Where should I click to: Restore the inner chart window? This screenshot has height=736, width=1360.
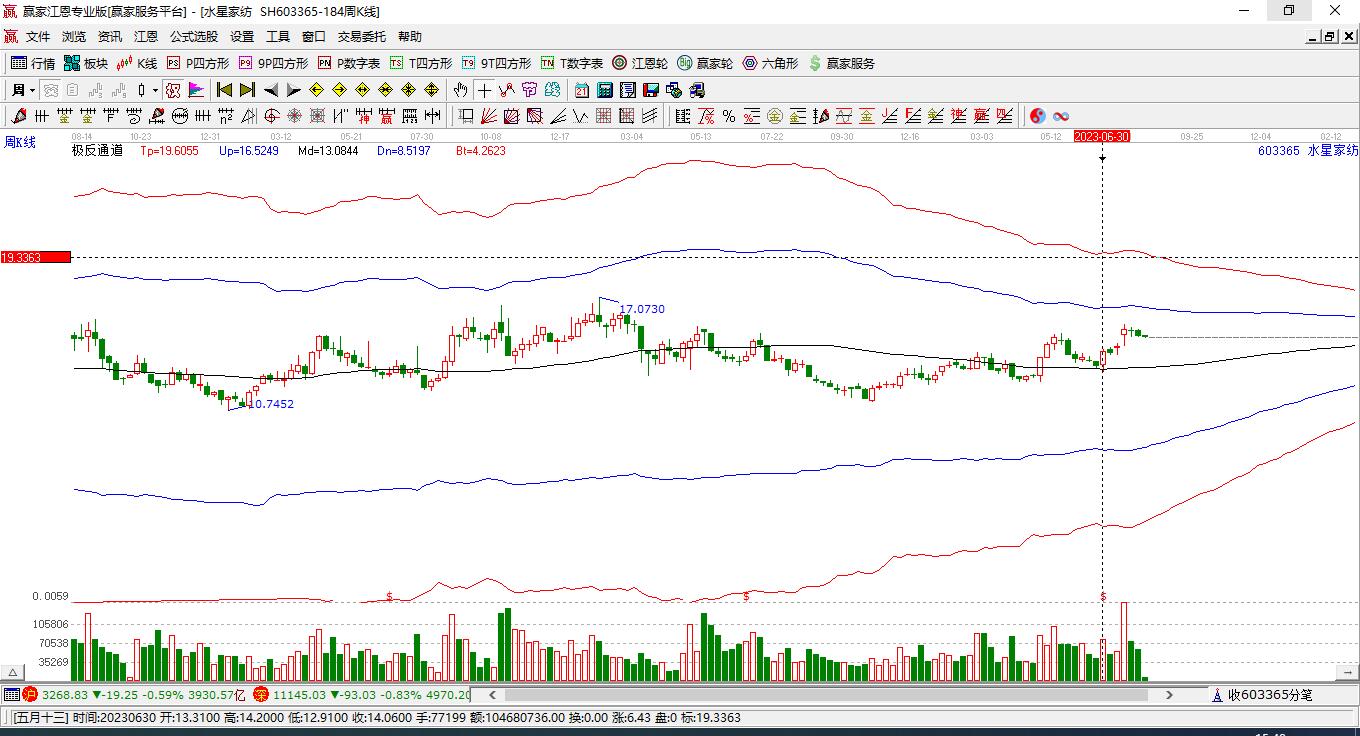pos(1330,37)
